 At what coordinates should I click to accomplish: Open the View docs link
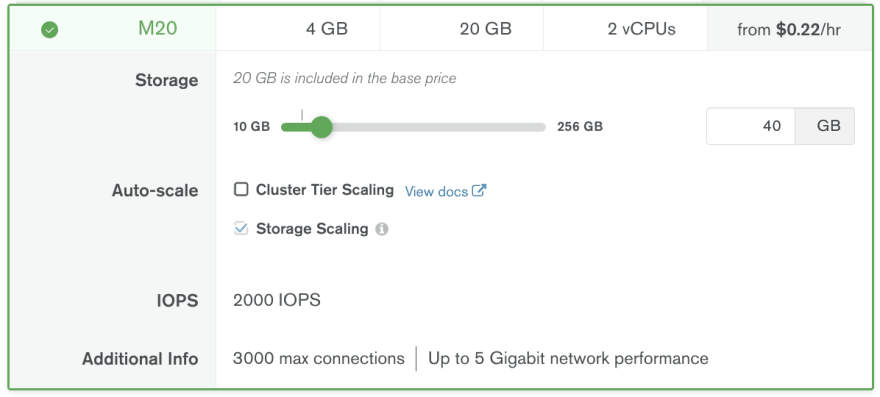(437, 191)
